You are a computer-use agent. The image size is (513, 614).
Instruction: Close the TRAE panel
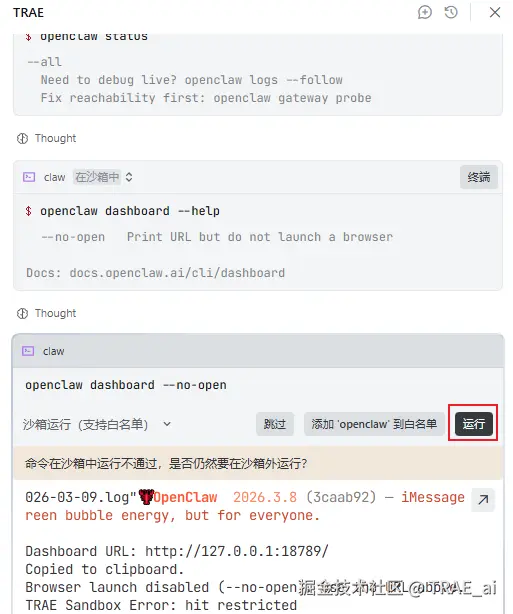click(495, 12)
